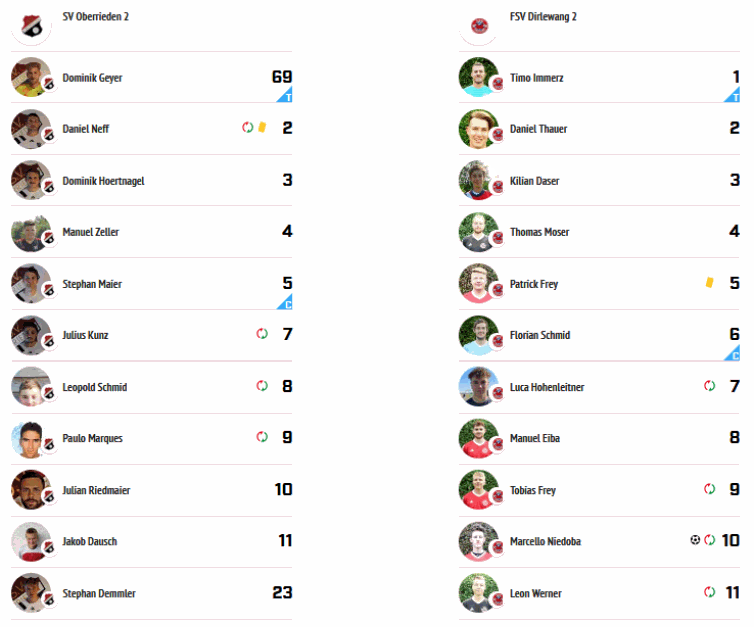This screenshot has height=627, width=754.
Task: Open Timo Immerz player name link
Action: (537, 78)
